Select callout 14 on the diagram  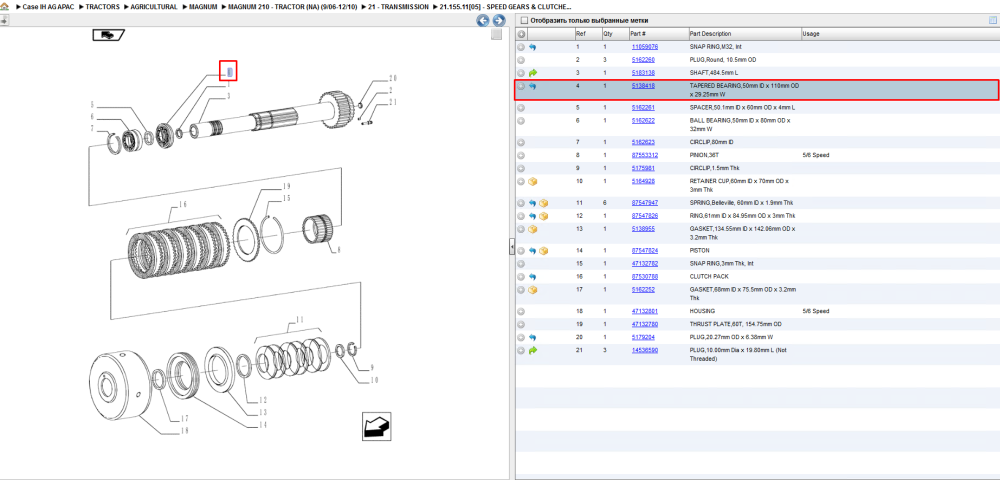(x=262, y=425)
